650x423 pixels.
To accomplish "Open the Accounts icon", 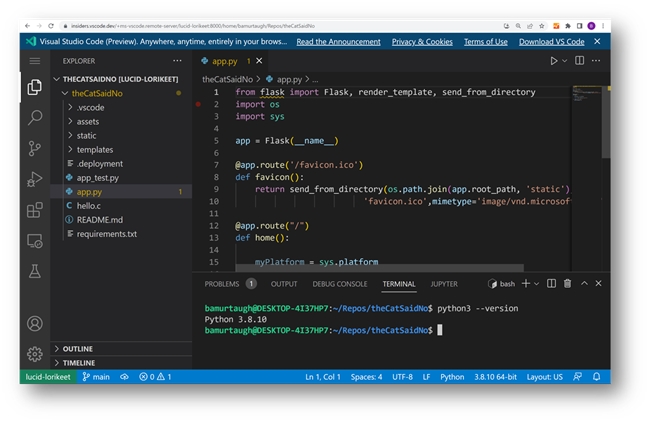I will (35, 323).
